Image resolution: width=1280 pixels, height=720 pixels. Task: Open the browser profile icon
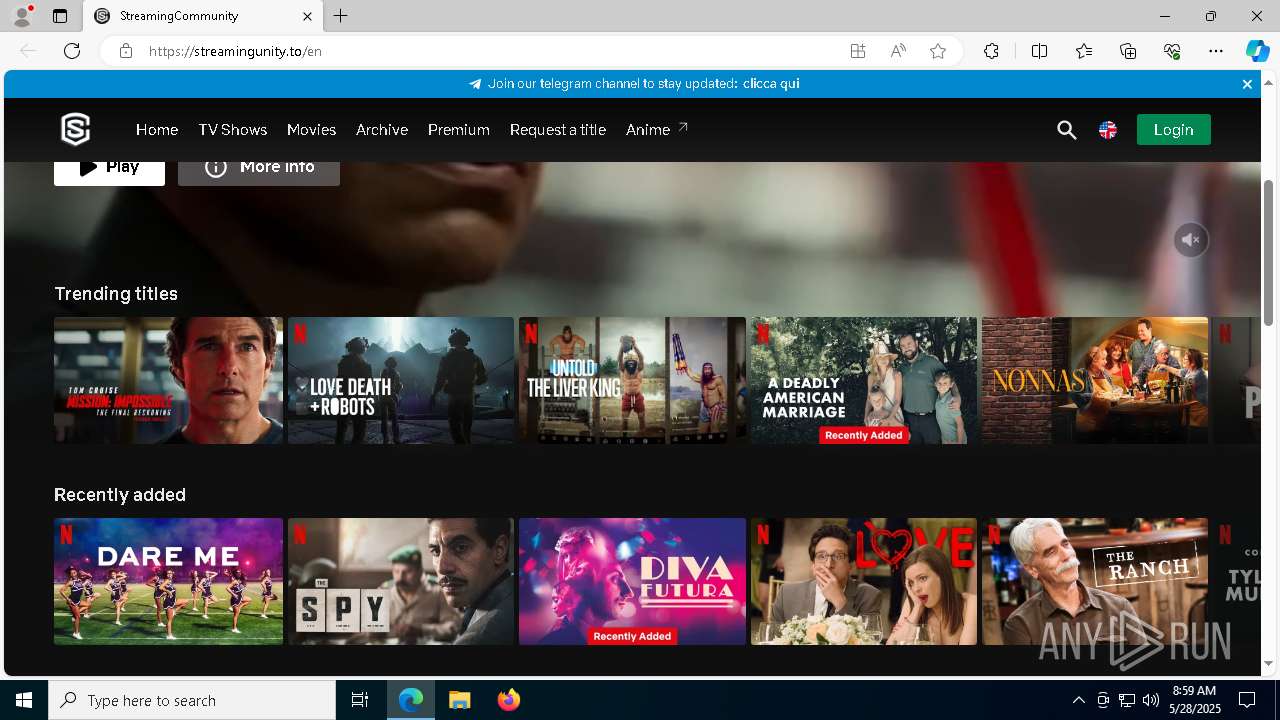pos(22,16)
